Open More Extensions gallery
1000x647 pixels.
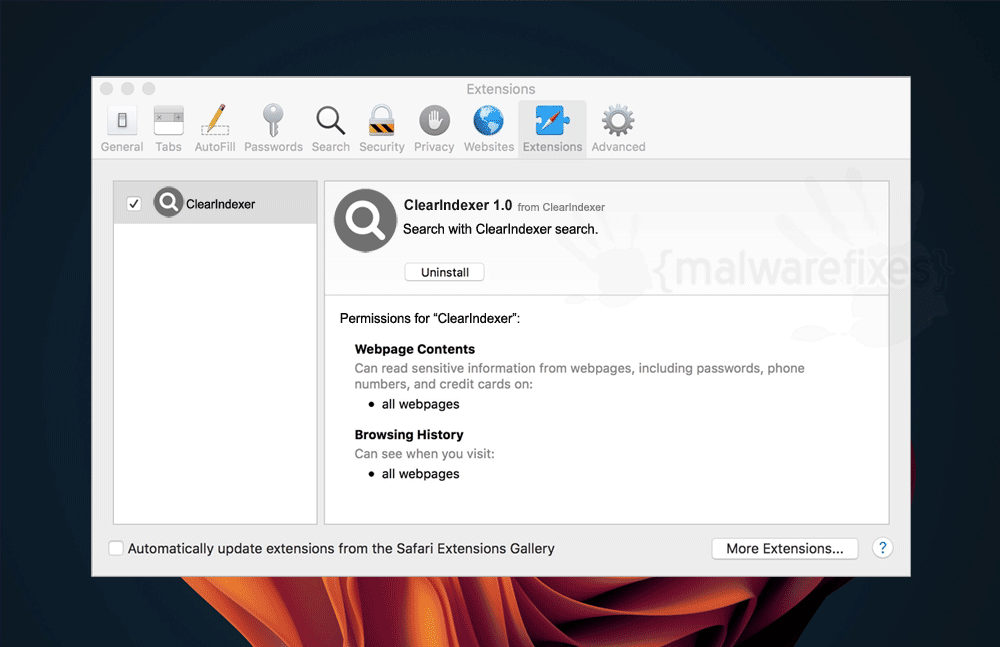tap(784, 549)
